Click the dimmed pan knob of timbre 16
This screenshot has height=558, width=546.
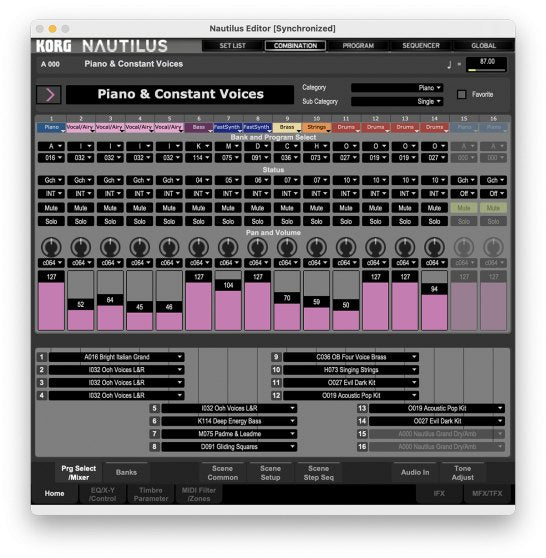(493, 247)
